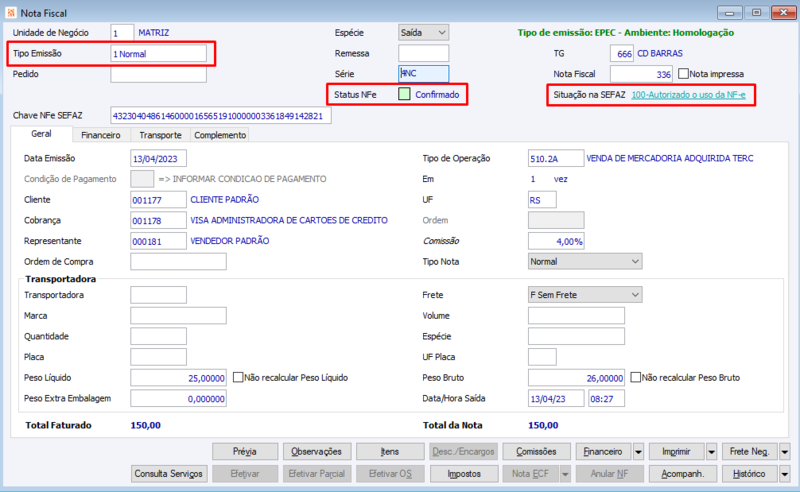Click the Histórico button
800x492 pixels.
[x=749, y=474]
